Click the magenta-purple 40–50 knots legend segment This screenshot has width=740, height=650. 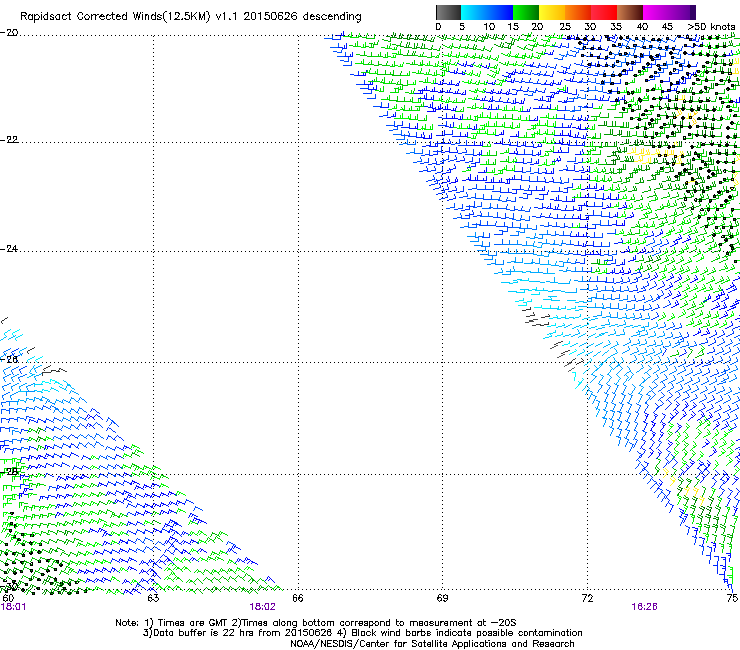tap(669, 12)
